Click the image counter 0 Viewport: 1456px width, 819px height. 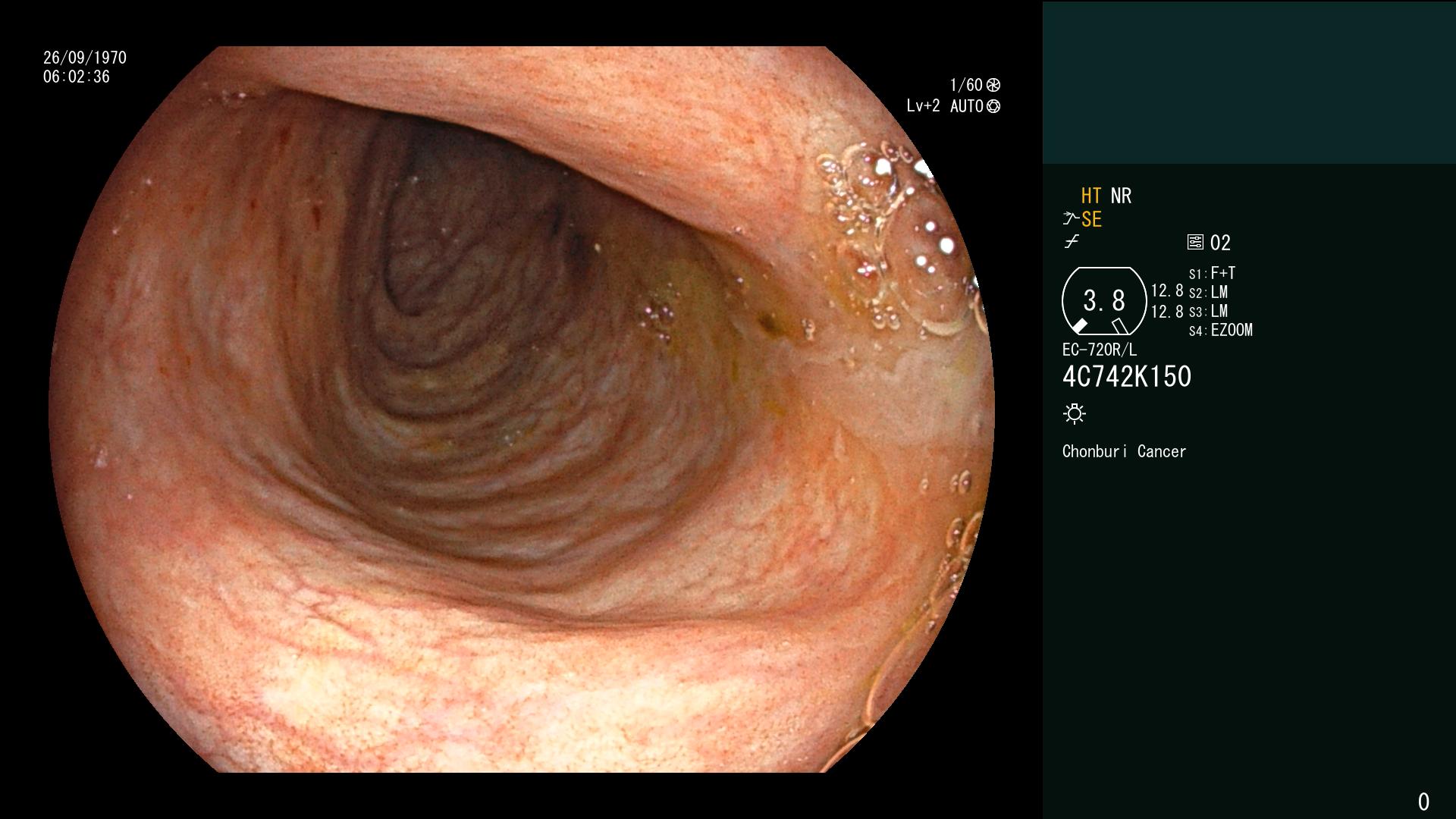pos(1423,802)
